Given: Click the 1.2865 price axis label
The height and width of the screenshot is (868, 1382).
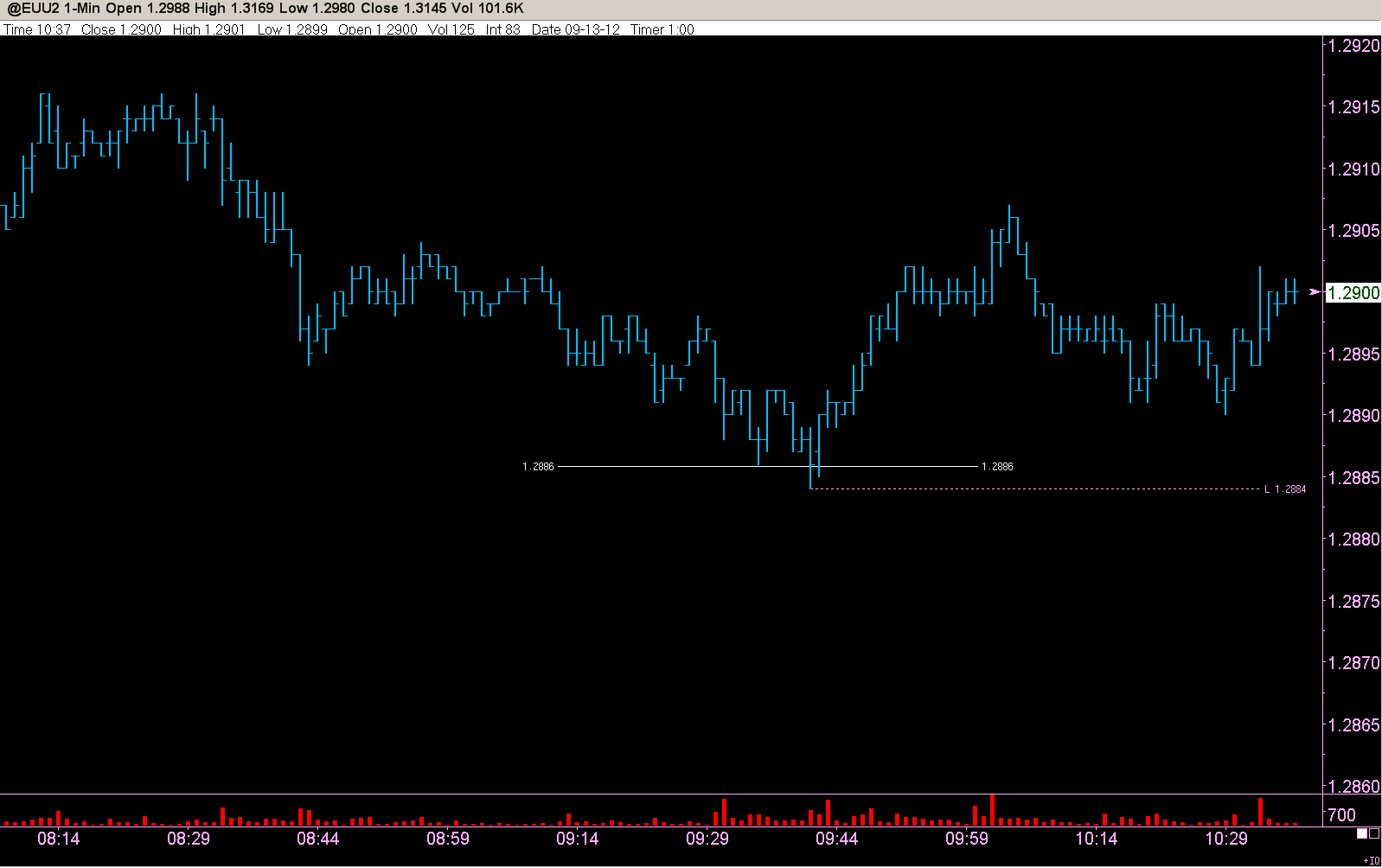Looking at the screenshot, I should [x=1353, y=725].
